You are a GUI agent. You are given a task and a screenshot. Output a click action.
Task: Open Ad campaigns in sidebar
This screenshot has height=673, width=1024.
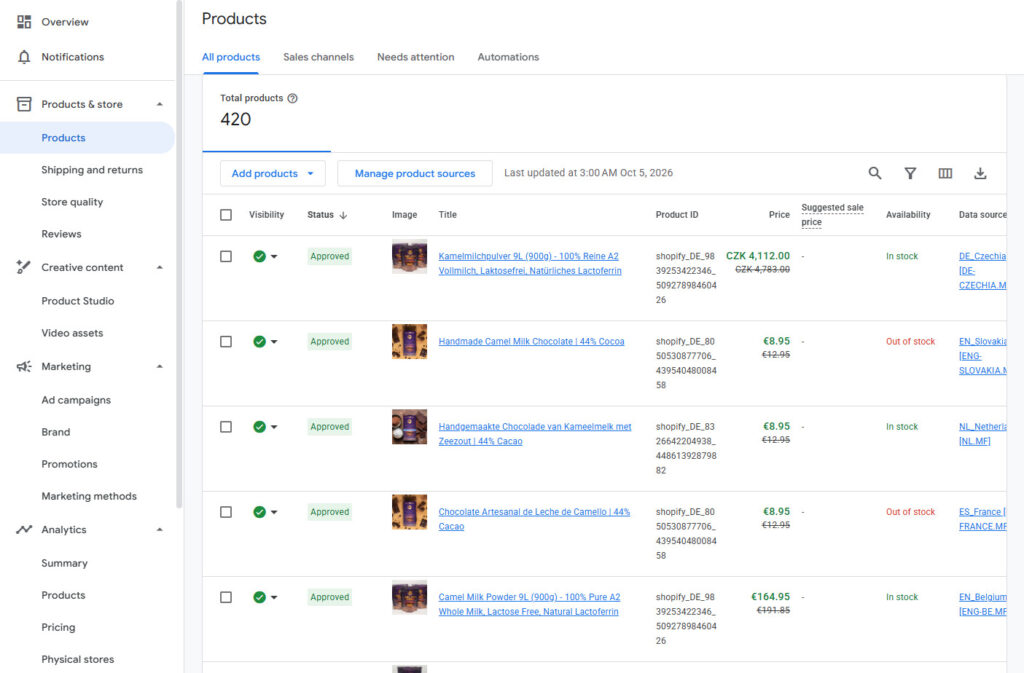pyautogui.click(x=76, y=400)
